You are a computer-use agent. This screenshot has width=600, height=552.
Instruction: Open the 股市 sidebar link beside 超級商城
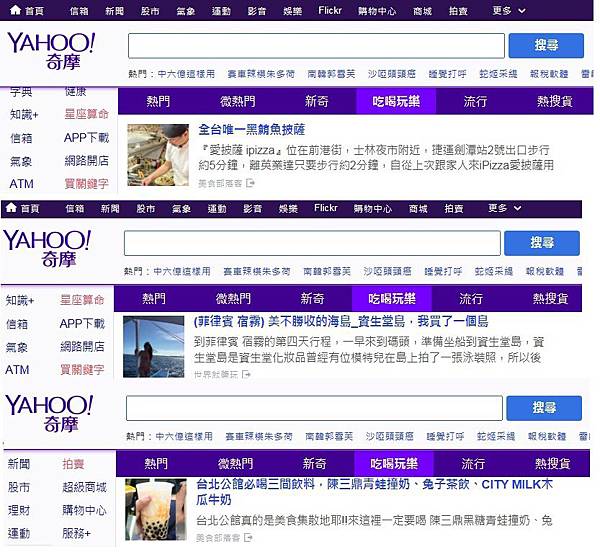coord(19,487)
